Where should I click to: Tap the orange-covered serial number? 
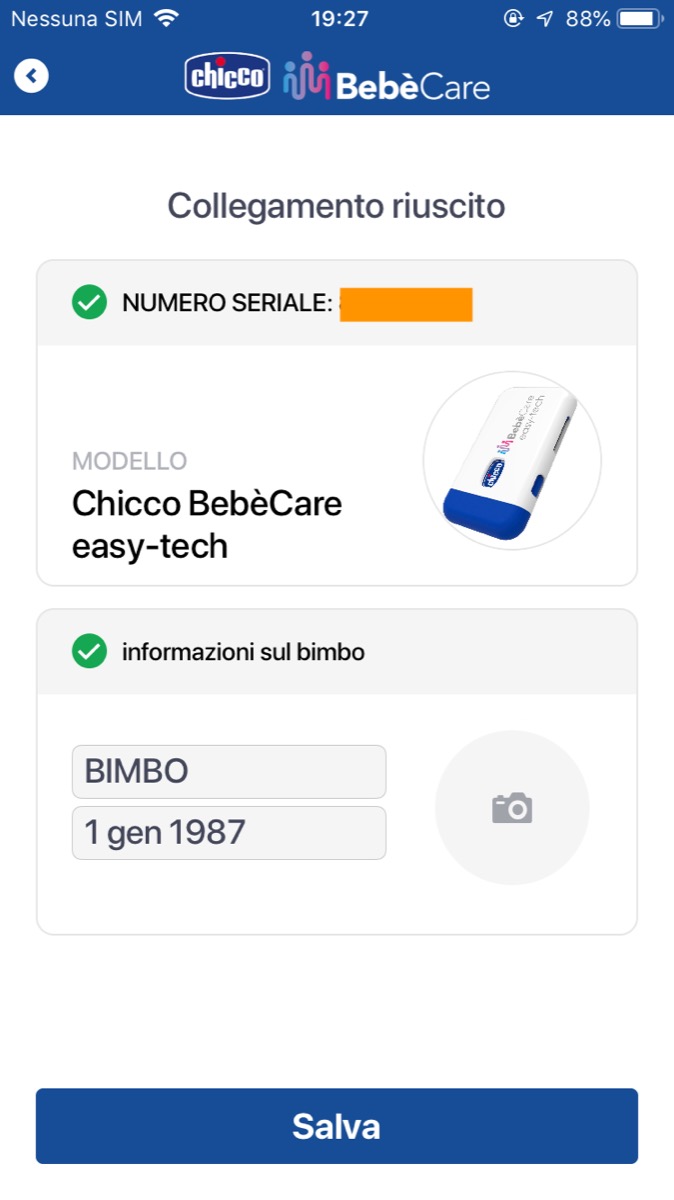(405, 304)
